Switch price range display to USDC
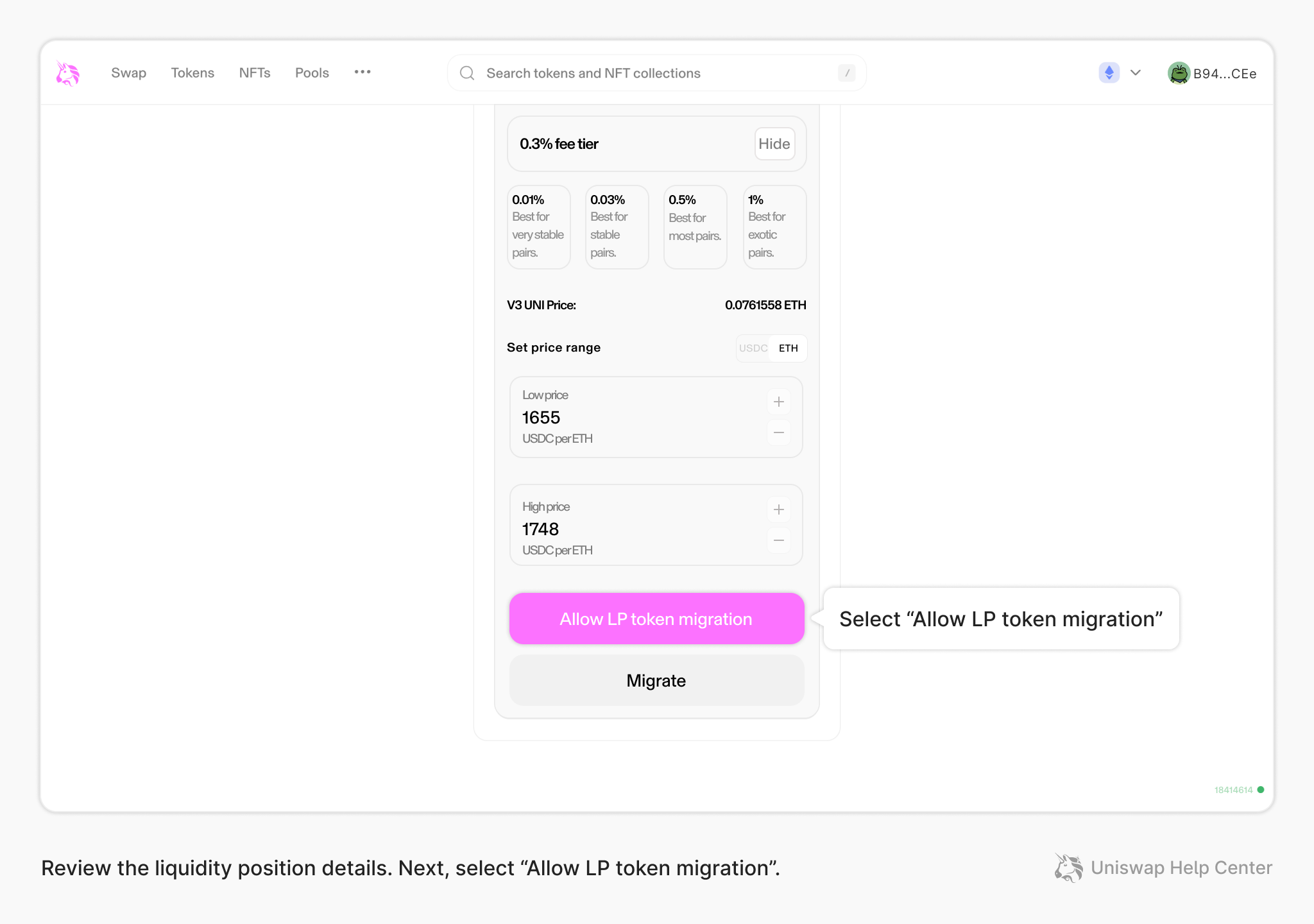1314x924 pixels. (753, 348)
